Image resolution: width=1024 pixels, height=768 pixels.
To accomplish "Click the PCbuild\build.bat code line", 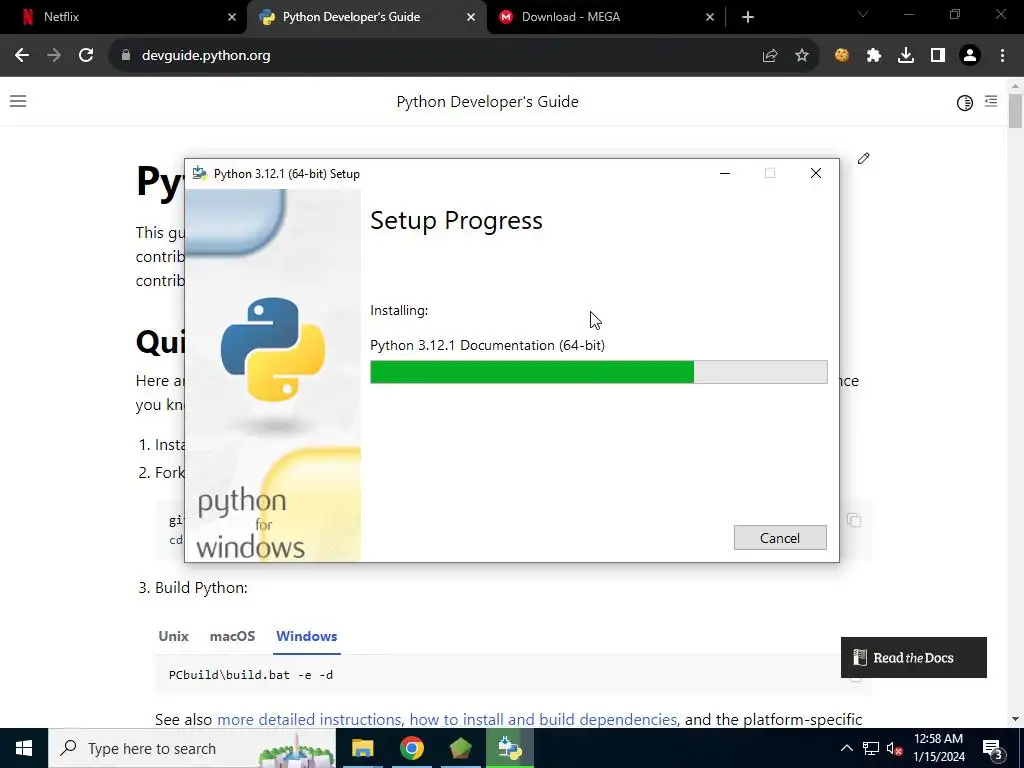I will click(251, 675).
